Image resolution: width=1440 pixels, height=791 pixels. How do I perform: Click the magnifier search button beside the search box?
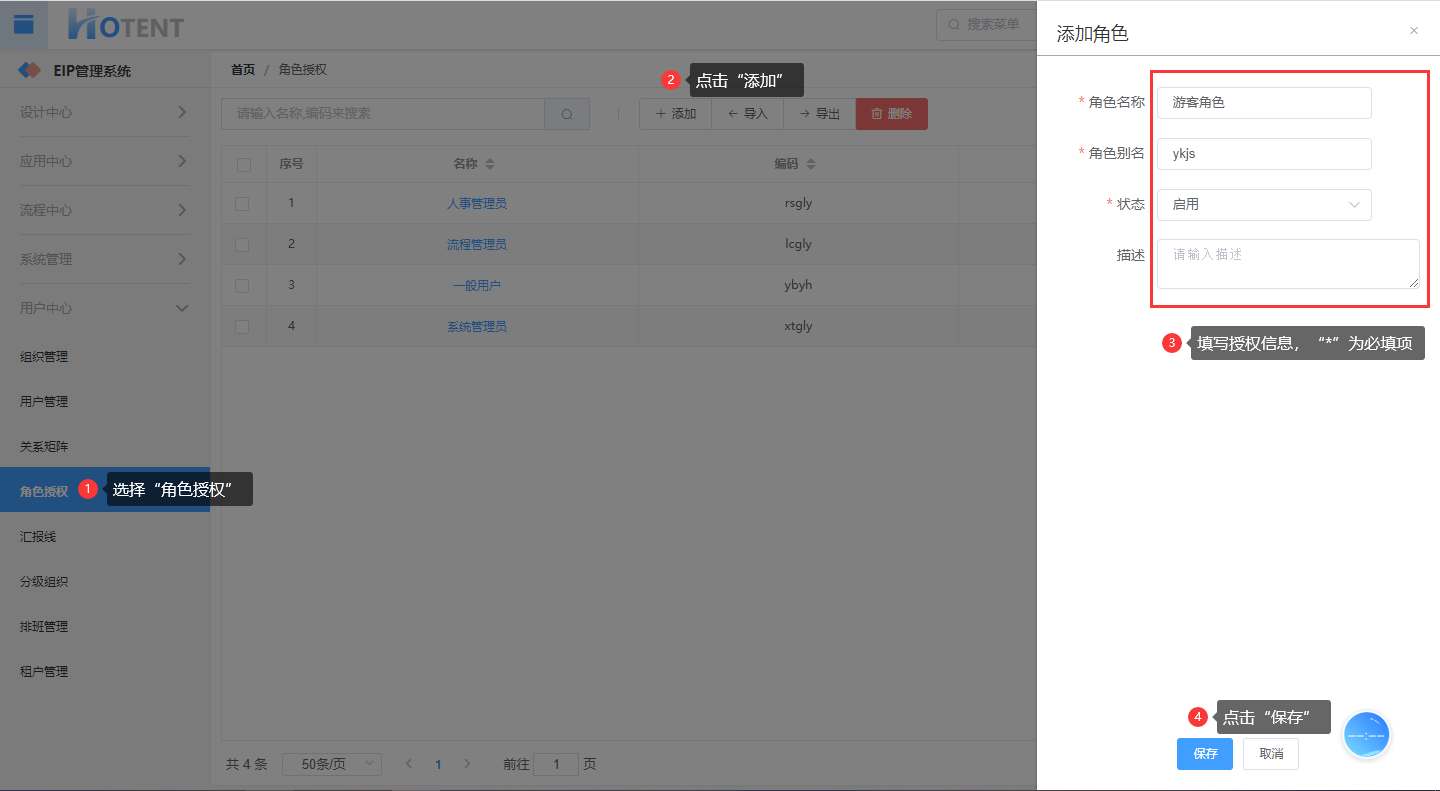click(x=567, y=114)
